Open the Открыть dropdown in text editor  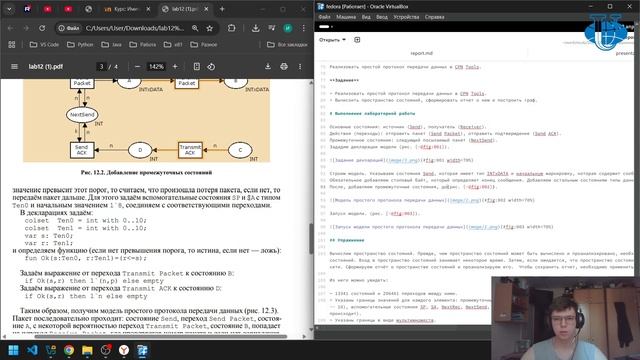[x=332, y=40]
